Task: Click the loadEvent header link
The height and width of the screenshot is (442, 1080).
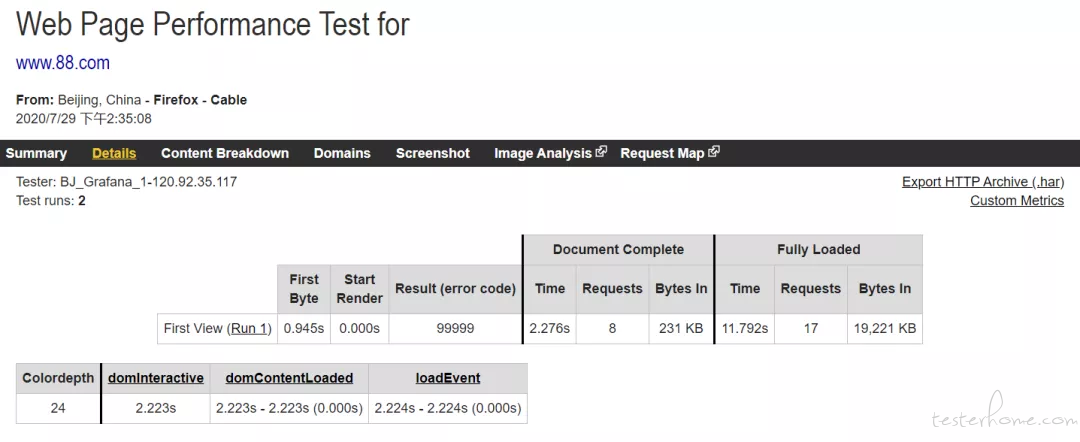Action: coord(448,378)
